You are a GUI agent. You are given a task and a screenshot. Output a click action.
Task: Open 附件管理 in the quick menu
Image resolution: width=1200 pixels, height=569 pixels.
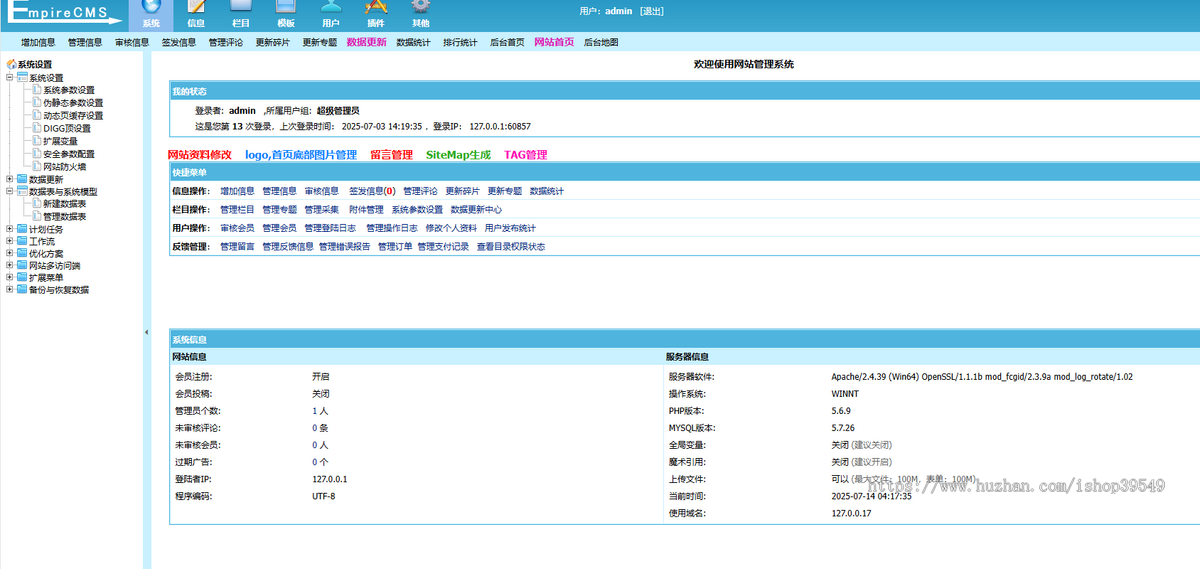click(366, 210)
